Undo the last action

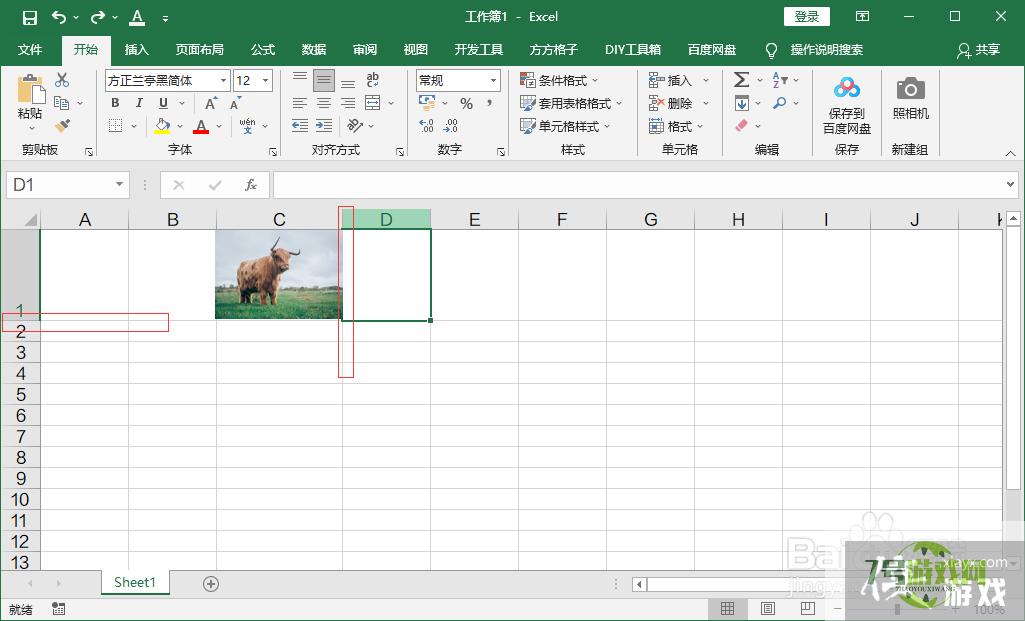click(x=59, y=17)
